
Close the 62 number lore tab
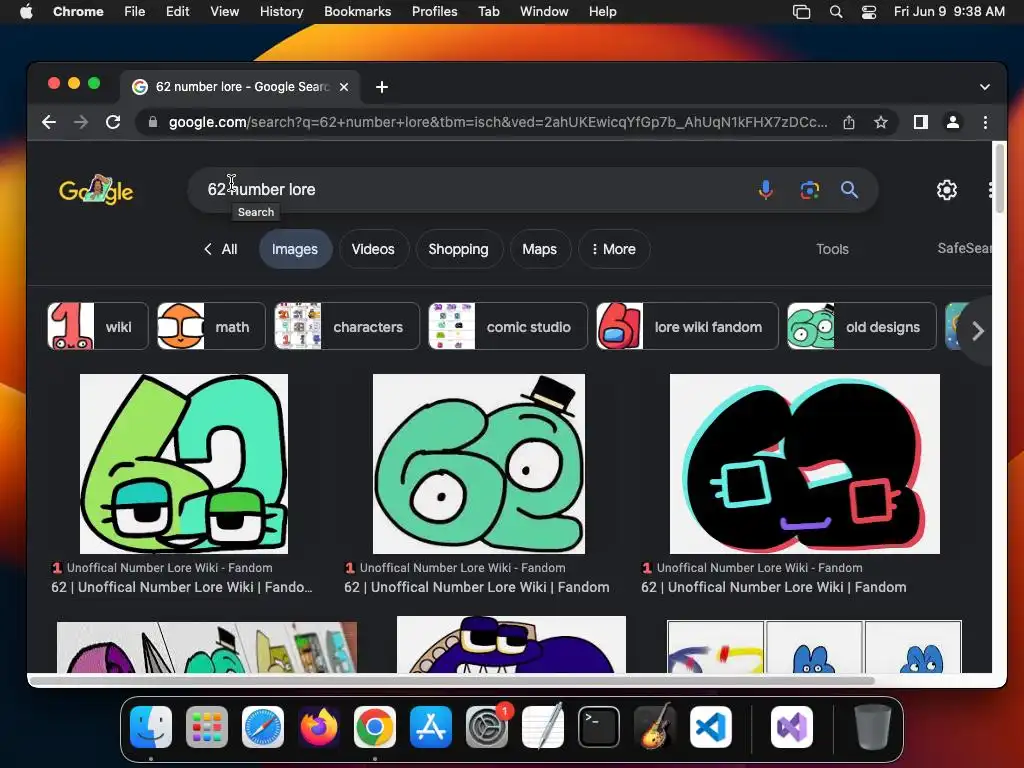[344, 87]
